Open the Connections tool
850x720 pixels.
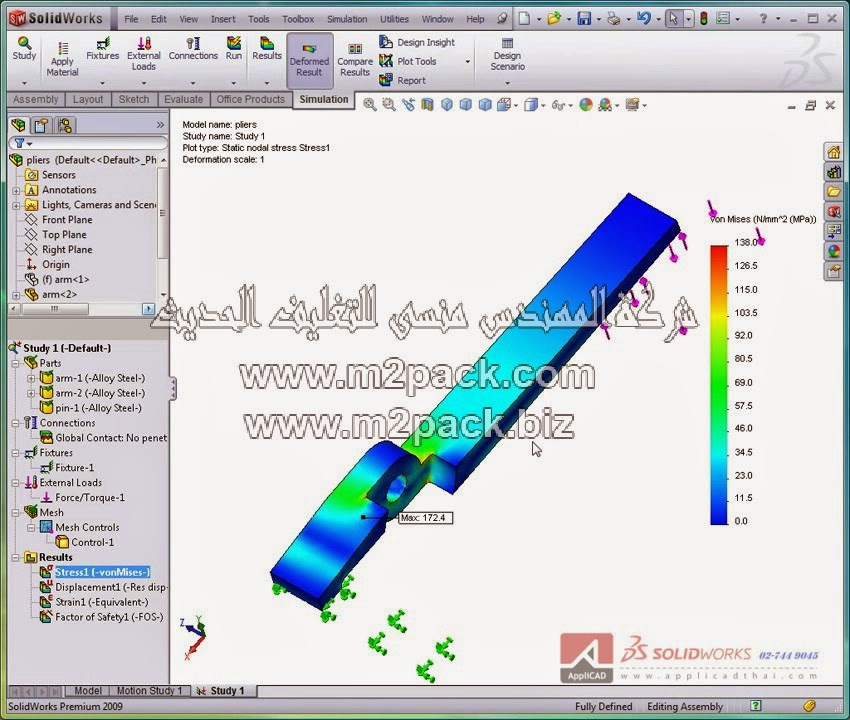[193, 48]
